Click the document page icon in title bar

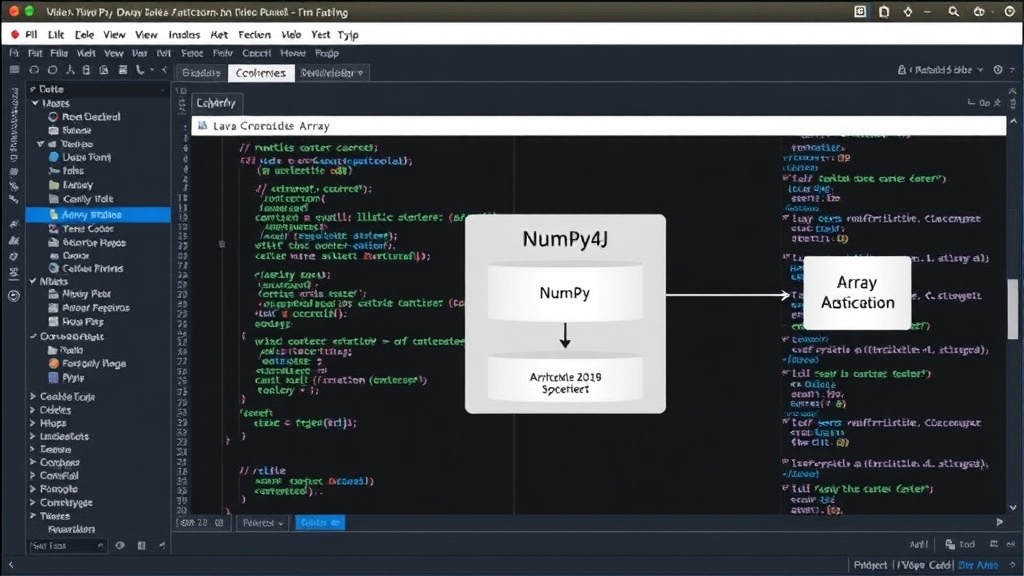point(884,12)
